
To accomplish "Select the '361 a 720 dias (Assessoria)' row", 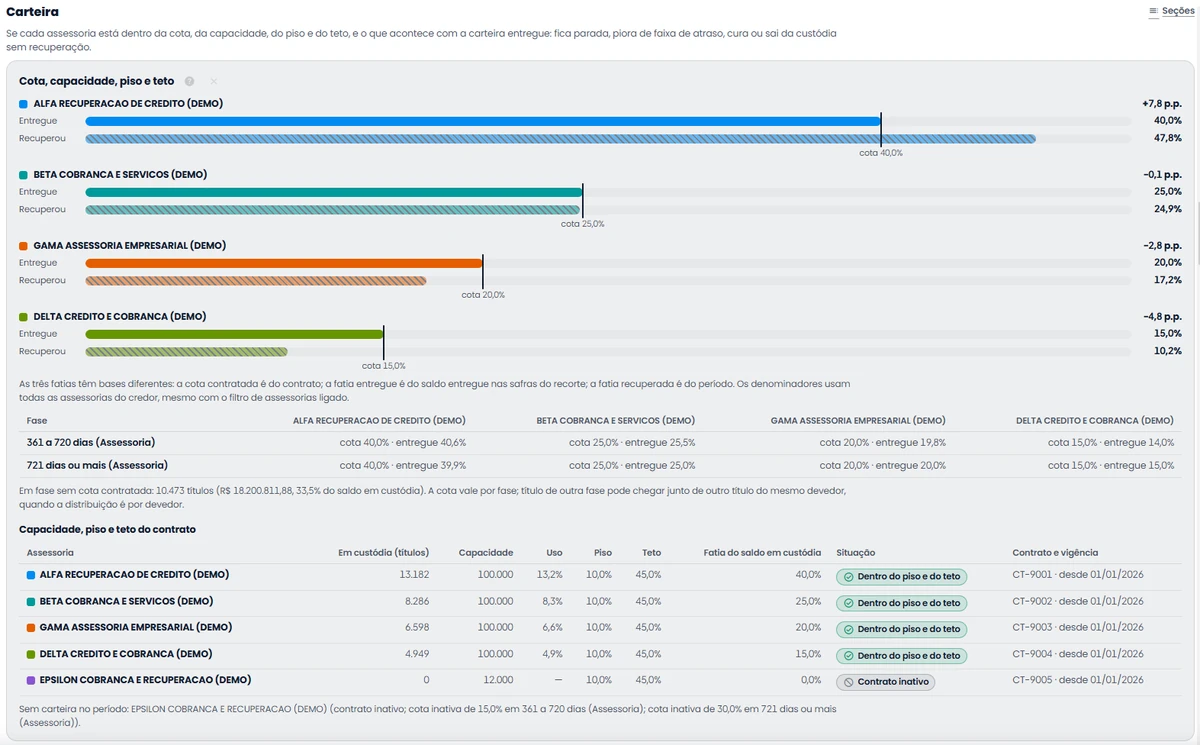I will tap(600, 442).
